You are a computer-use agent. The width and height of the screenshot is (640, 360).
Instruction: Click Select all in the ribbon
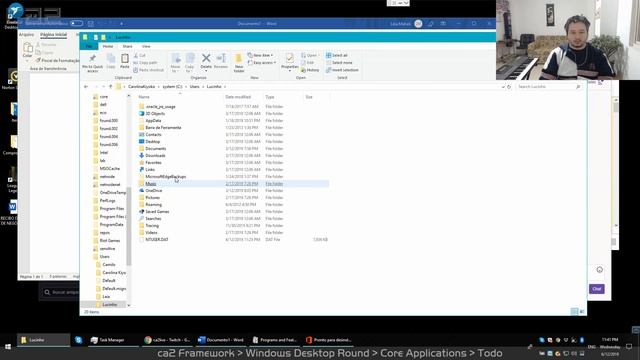click(337, 55)
